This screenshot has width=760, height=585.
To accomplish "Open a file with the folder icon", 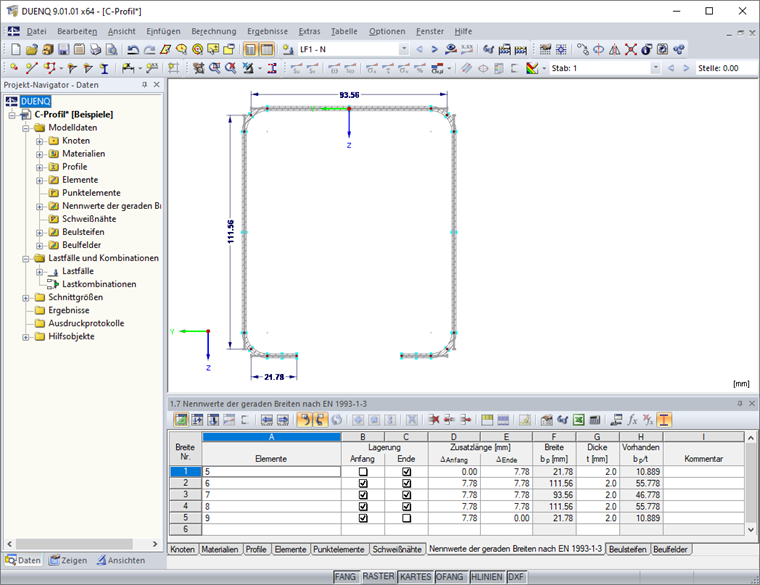I will [32, 49].
